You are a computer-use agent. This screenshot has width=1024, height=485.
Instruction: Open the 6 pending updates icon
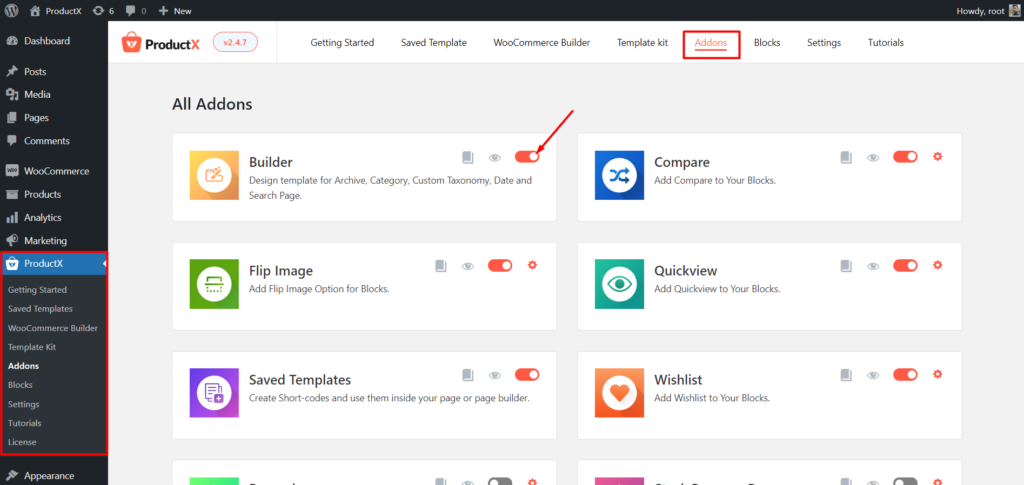104,10
